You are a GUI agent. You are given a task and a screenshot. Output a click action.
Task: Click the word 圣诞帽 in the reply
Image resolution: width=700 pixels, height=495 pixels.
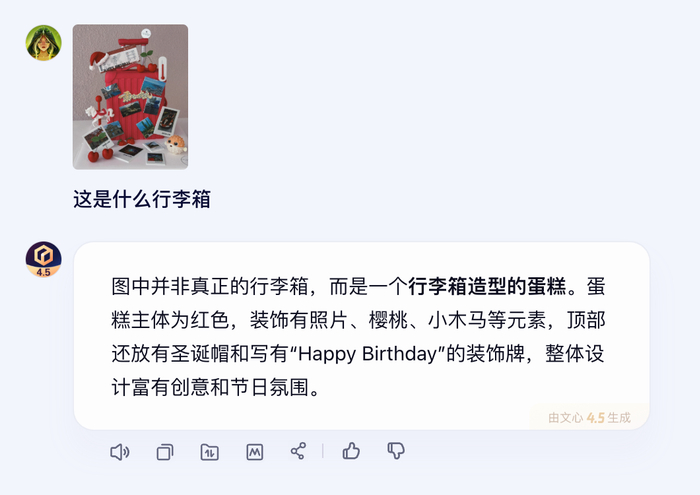[x=200, y=354]
